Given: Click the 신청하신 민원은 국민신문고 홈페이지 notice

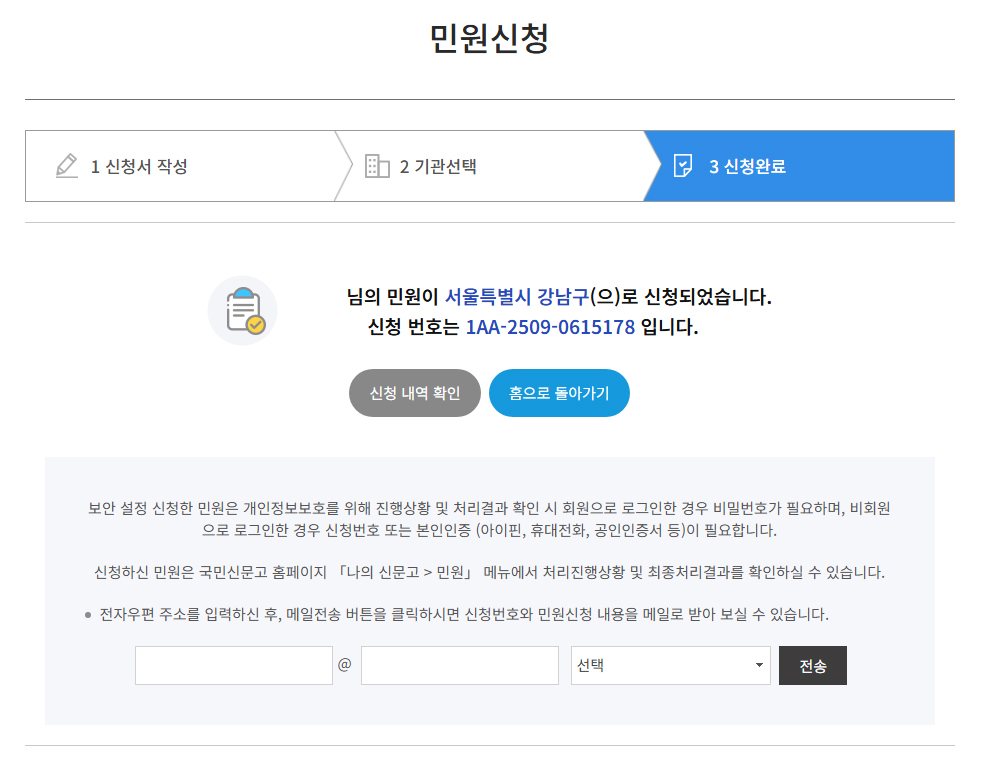Looking at the screenshot, I should coord(490,572).
